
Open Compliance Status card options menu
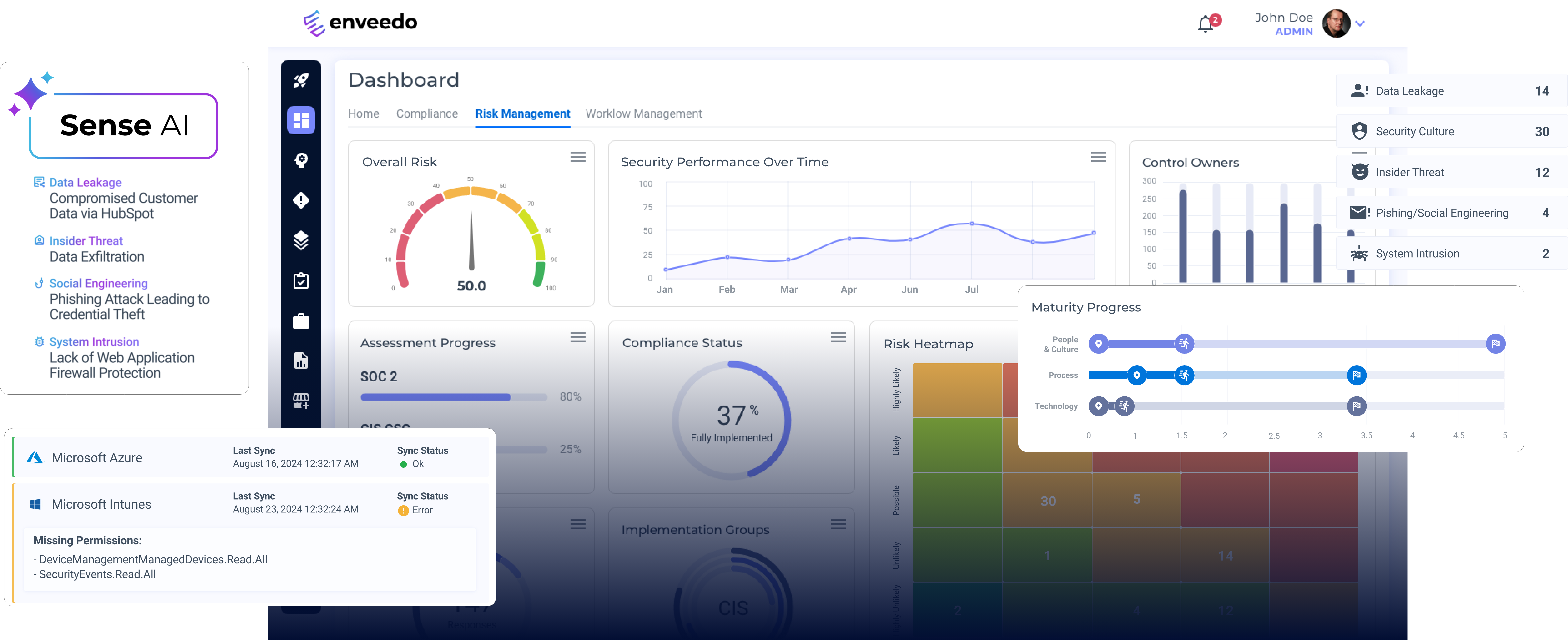click(x=838, y=337)
